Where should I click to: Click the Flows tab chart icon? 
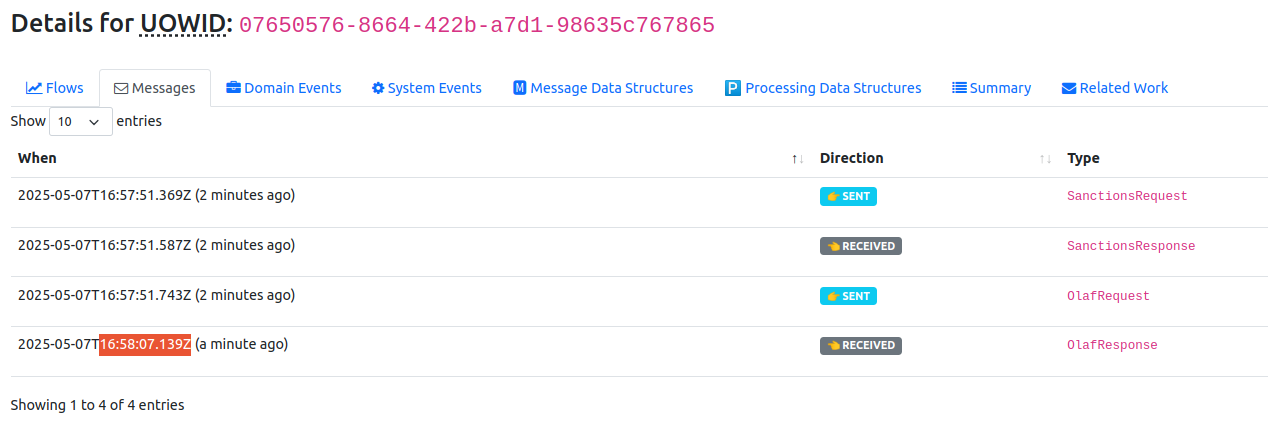point(34,88)
